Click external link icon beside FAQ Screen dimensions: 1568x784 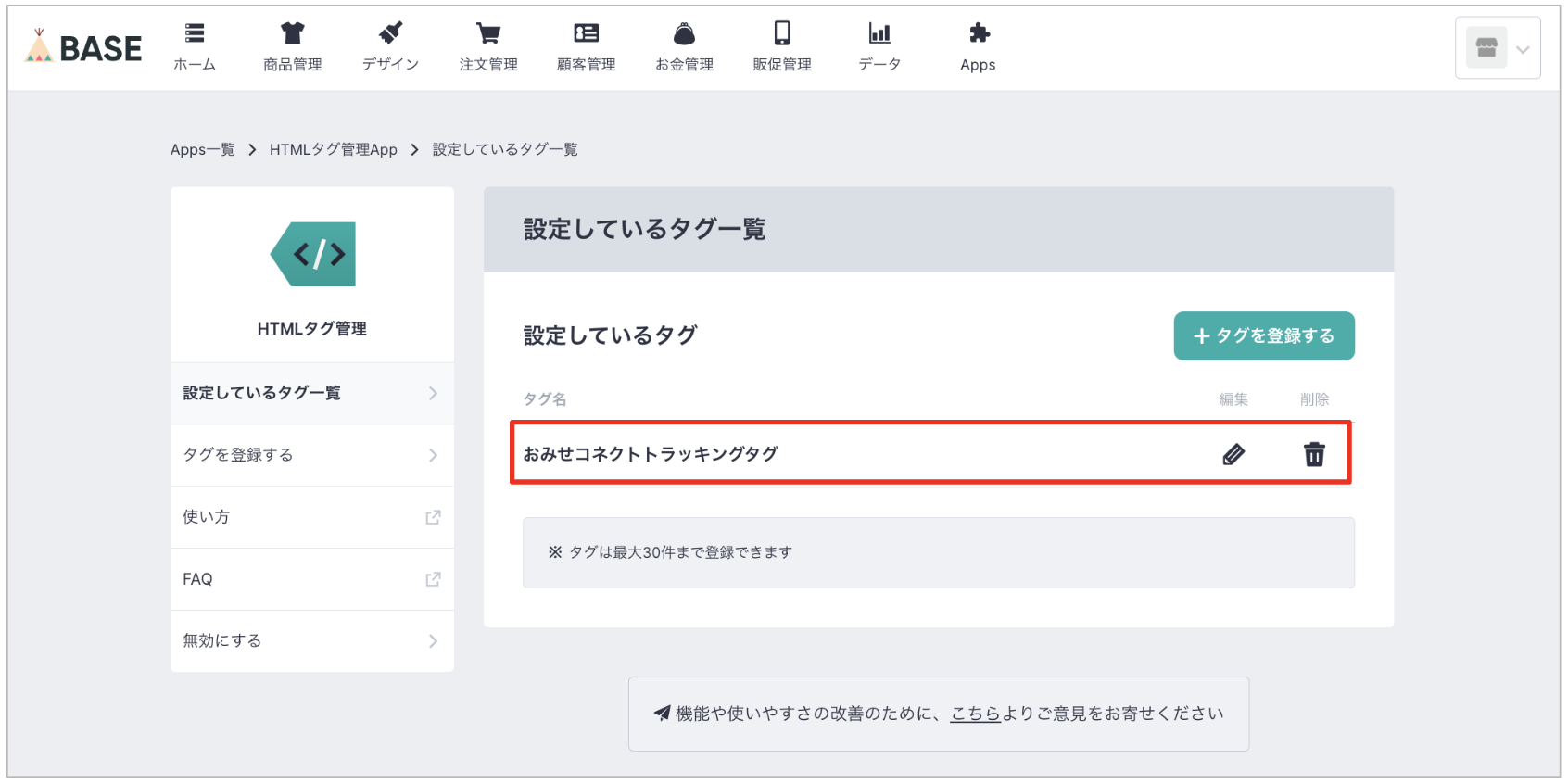click(433, 579)
